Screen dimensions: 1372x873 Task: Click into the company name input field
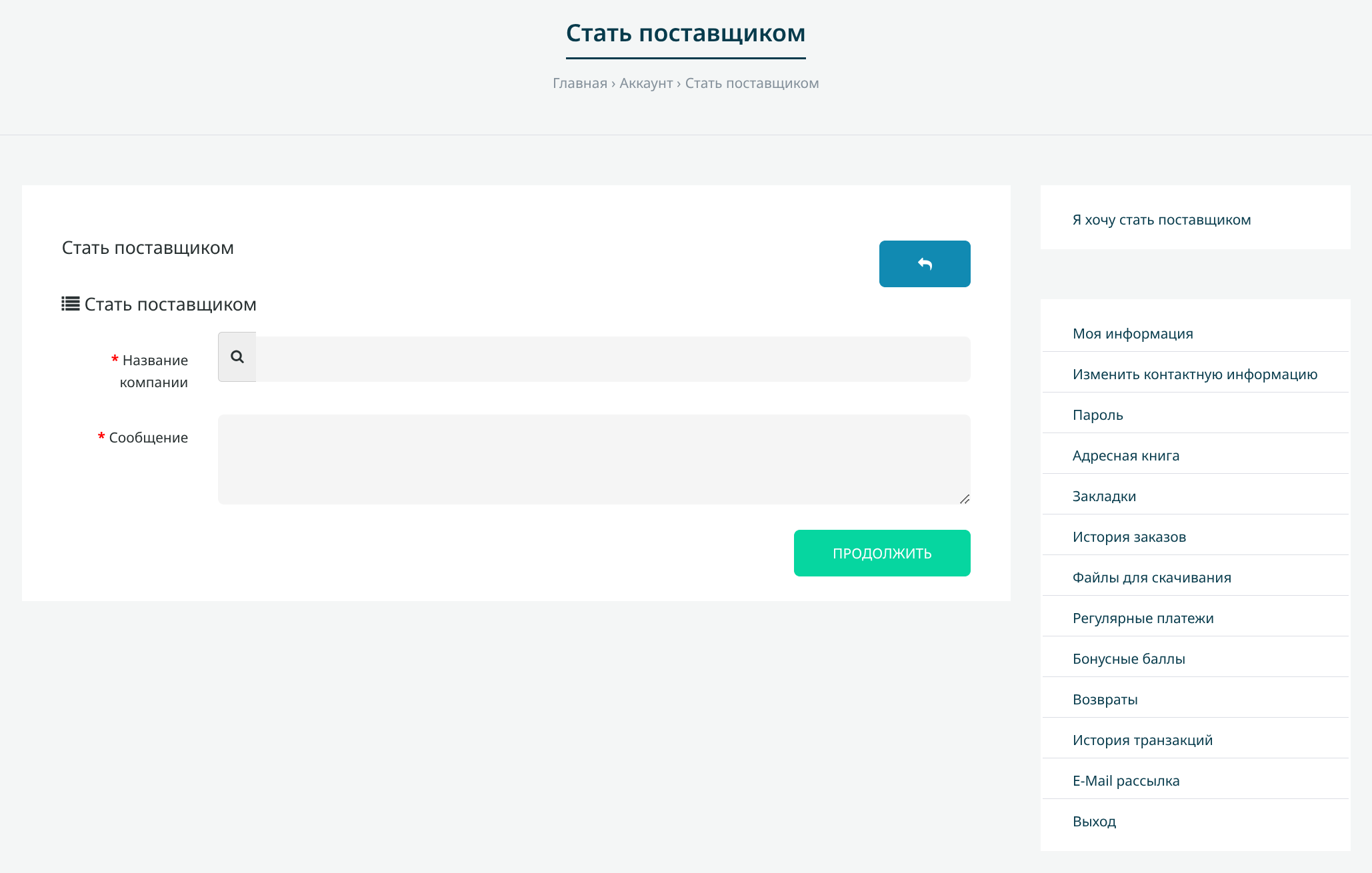pyautogui.click(x=612, y=359)
